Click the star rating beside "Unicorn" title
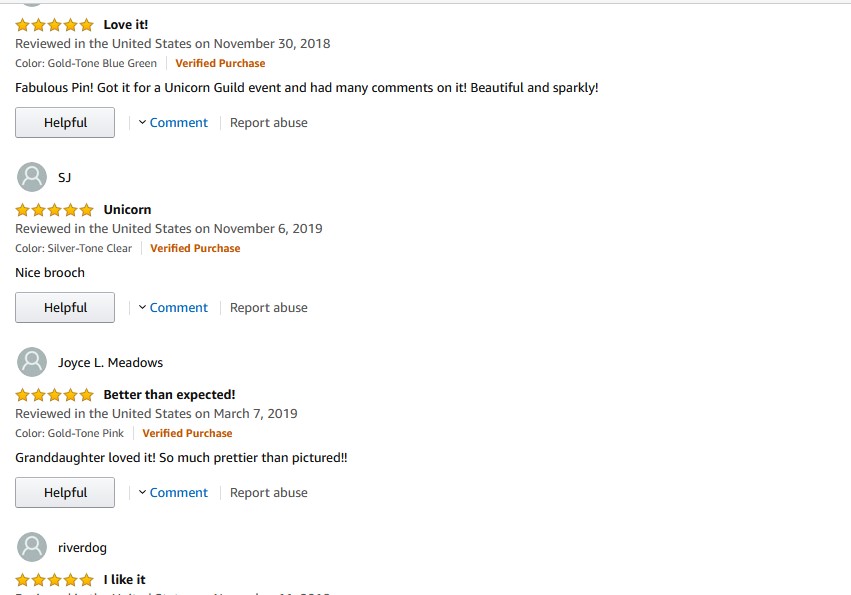Screen dimensions: 851x595 [55, 209]
